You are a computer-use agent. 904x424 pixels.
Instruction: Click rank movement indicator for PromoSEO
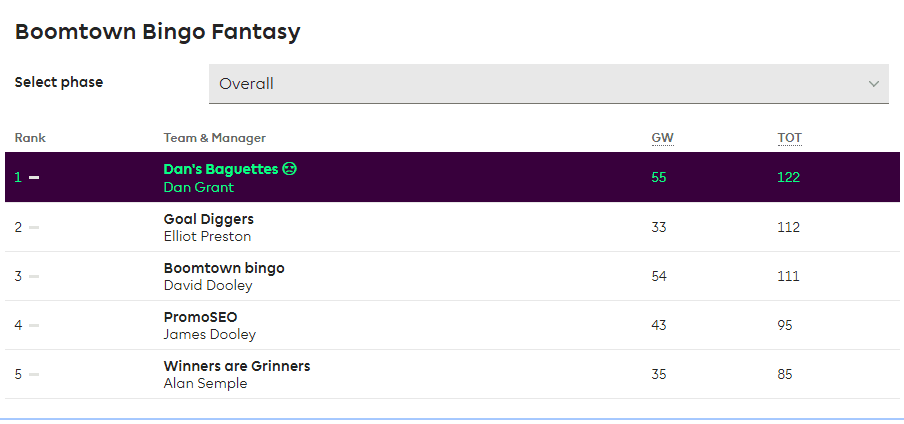click(34, 325)
